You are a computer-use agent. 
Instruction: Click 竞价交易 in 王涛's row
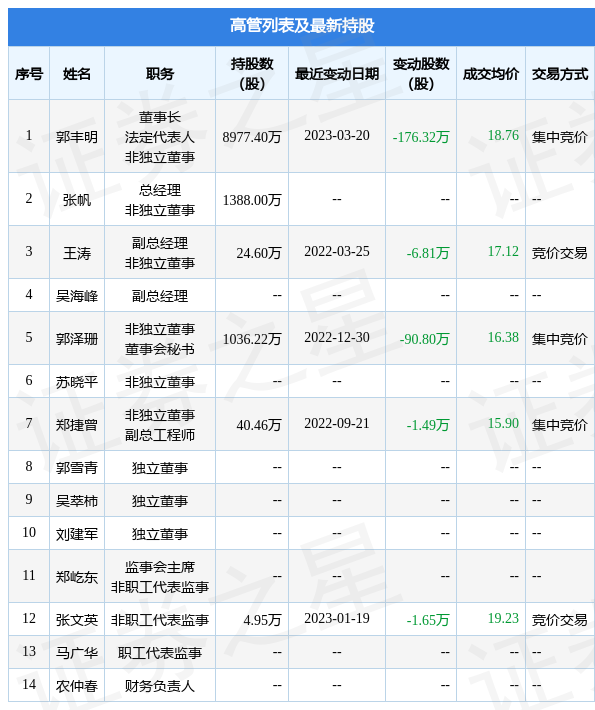point(560,253)
